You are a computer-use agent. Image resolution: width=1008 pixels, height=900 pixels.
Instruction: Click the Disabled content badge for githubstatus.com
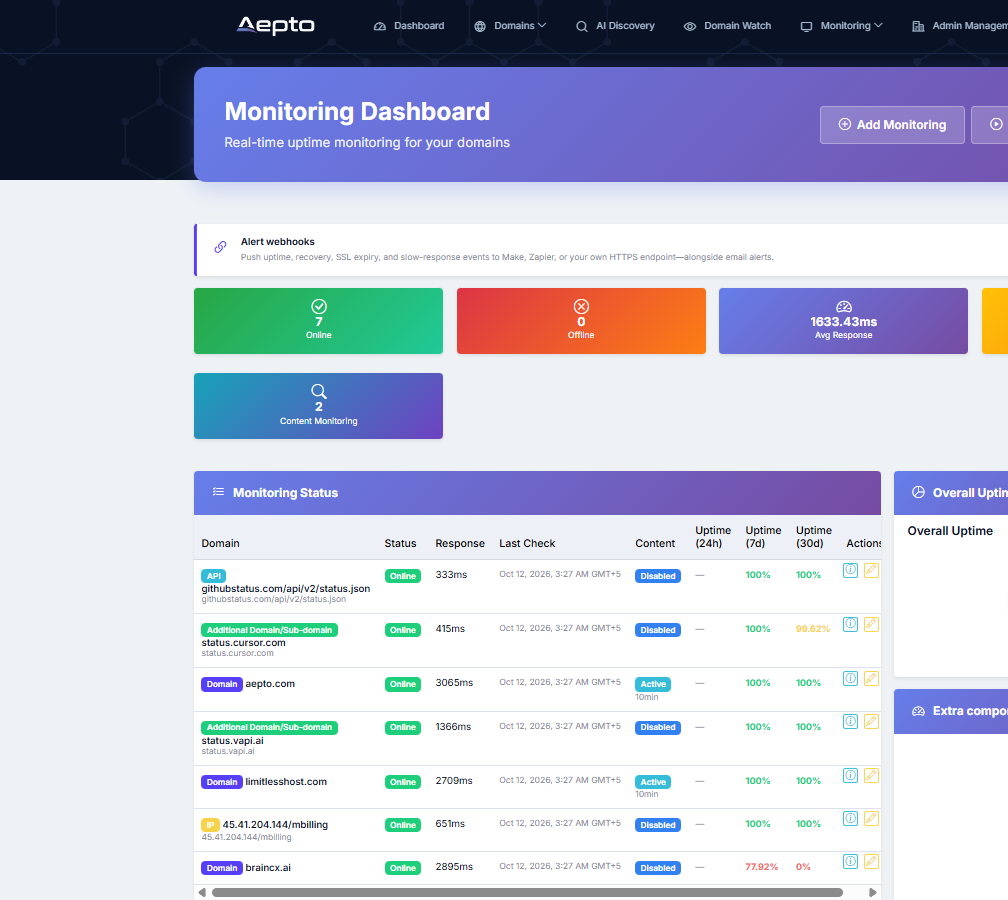click(x=658, y=576)
